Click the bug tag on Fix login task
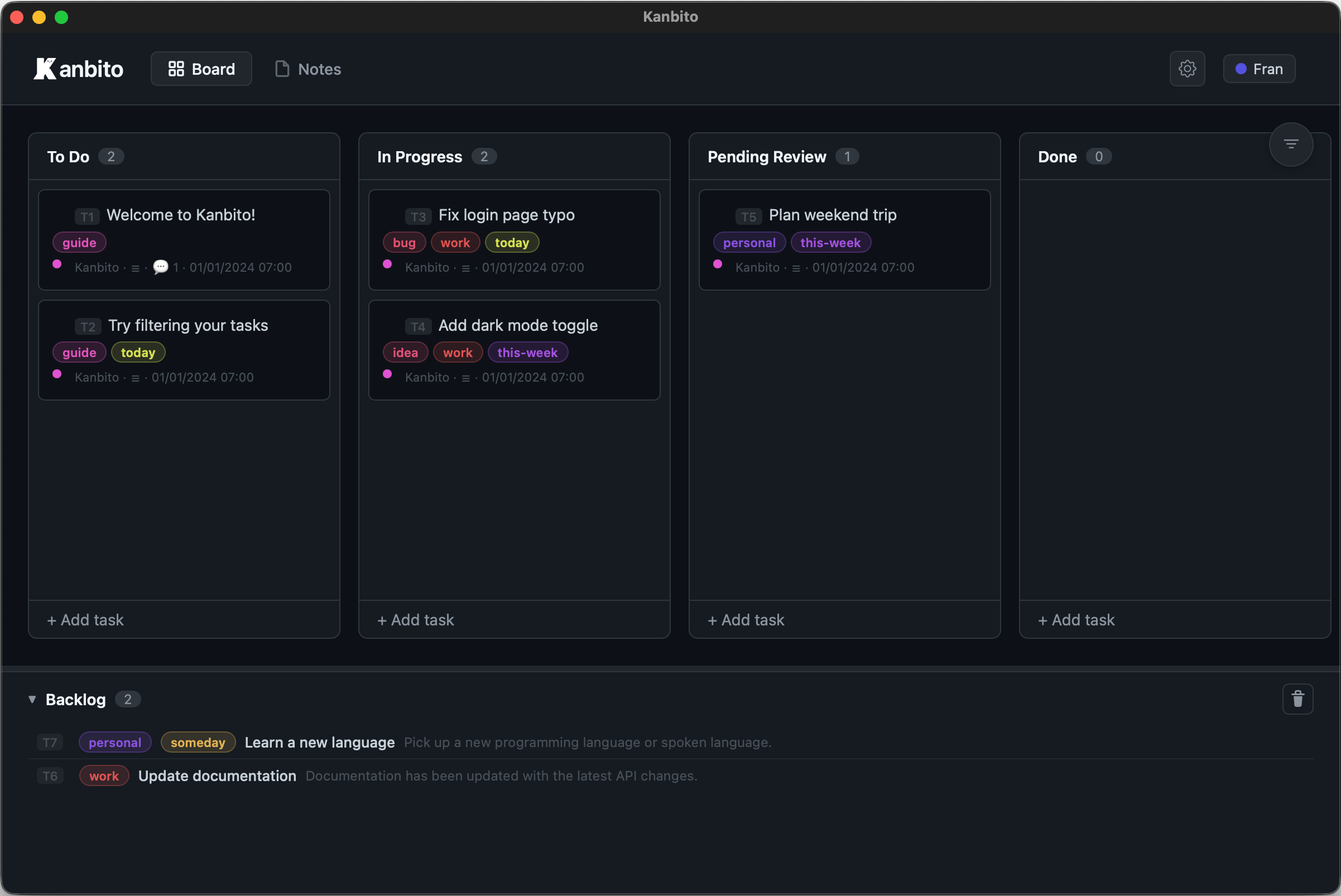Viewport: 1341px width, 896px height. [x=403, y=242]
